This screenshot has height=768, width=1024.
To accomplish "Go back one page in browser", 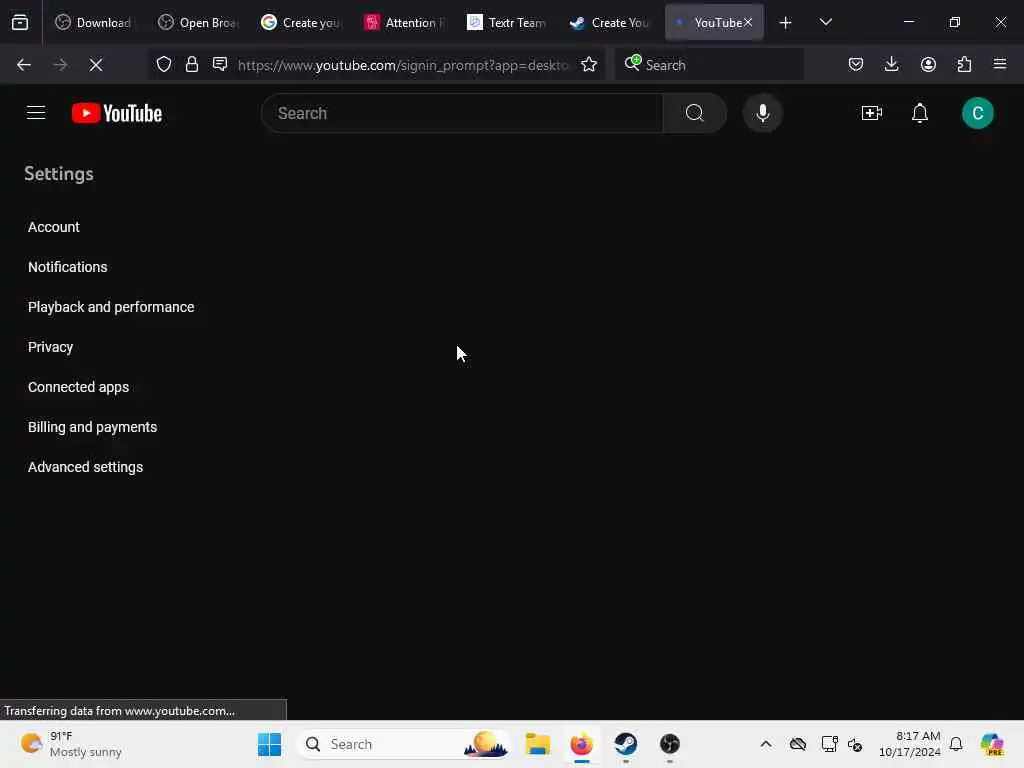I will [x=24, y=65].
